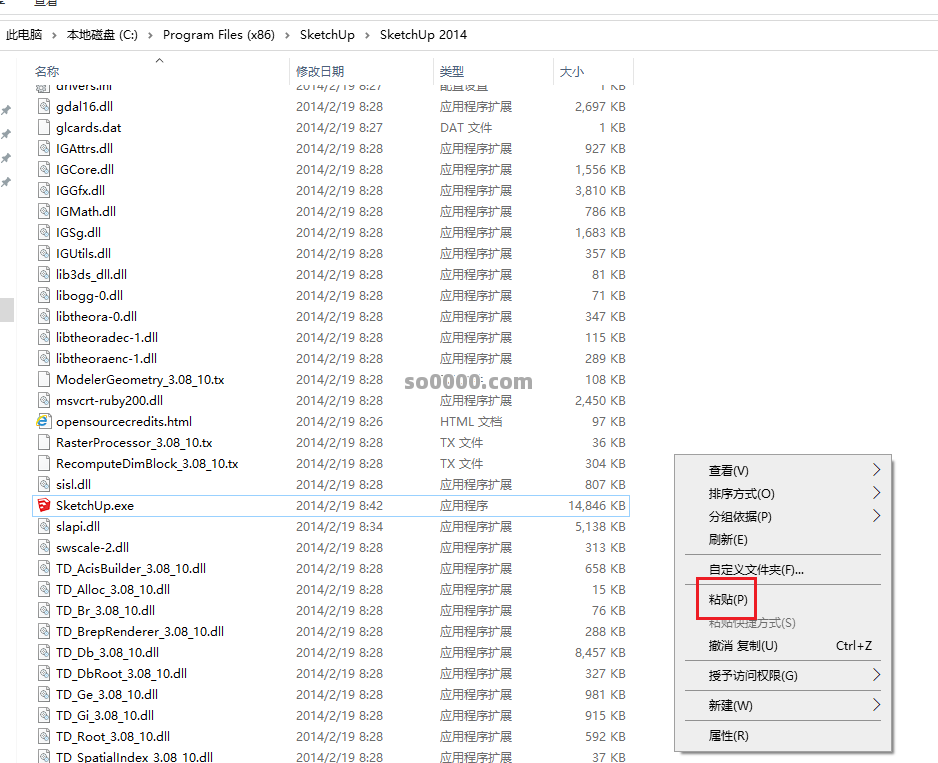Navigate to 此电脑 in the address bar
The width and height of the screenshot is (938, 763).
tap(24, 35)
